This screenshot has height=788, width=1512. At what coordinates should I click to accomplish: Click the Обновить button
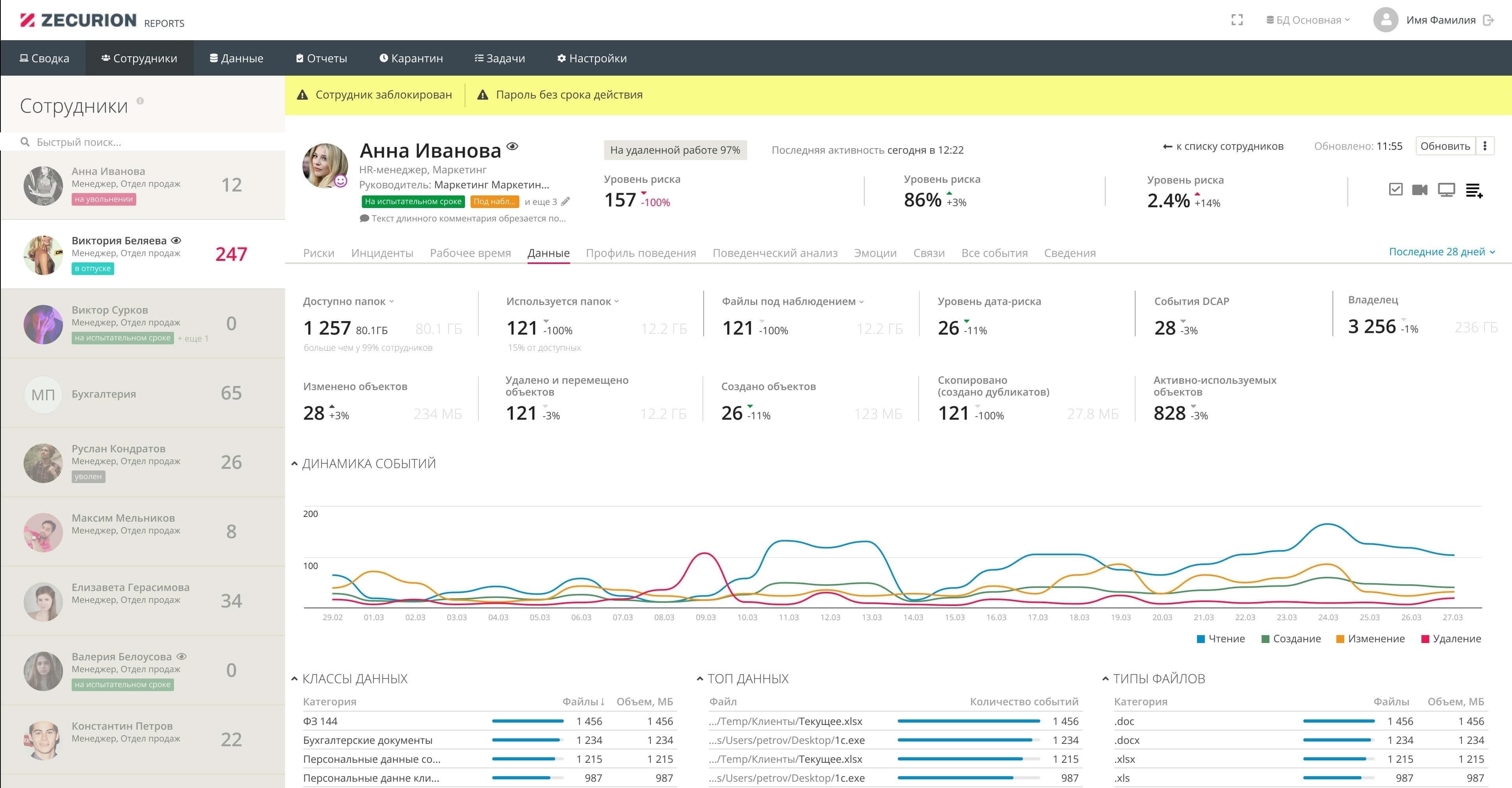pos(1445,146)
